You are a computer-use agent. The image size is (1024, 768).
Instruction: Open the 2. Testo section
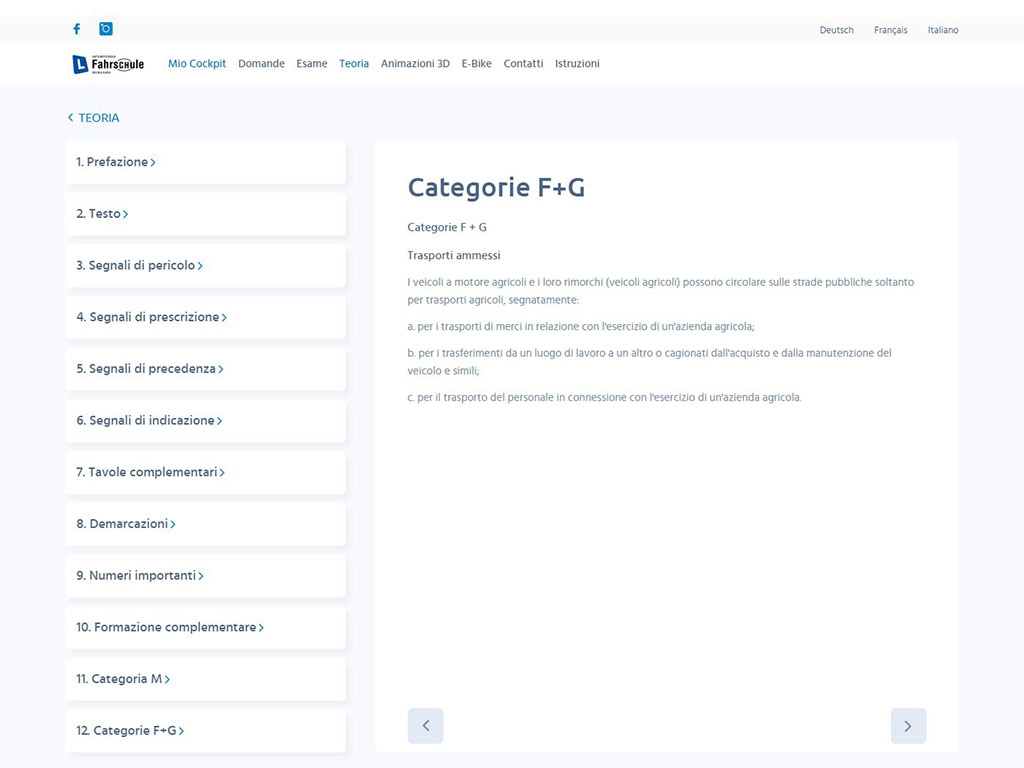pos(102,214)
